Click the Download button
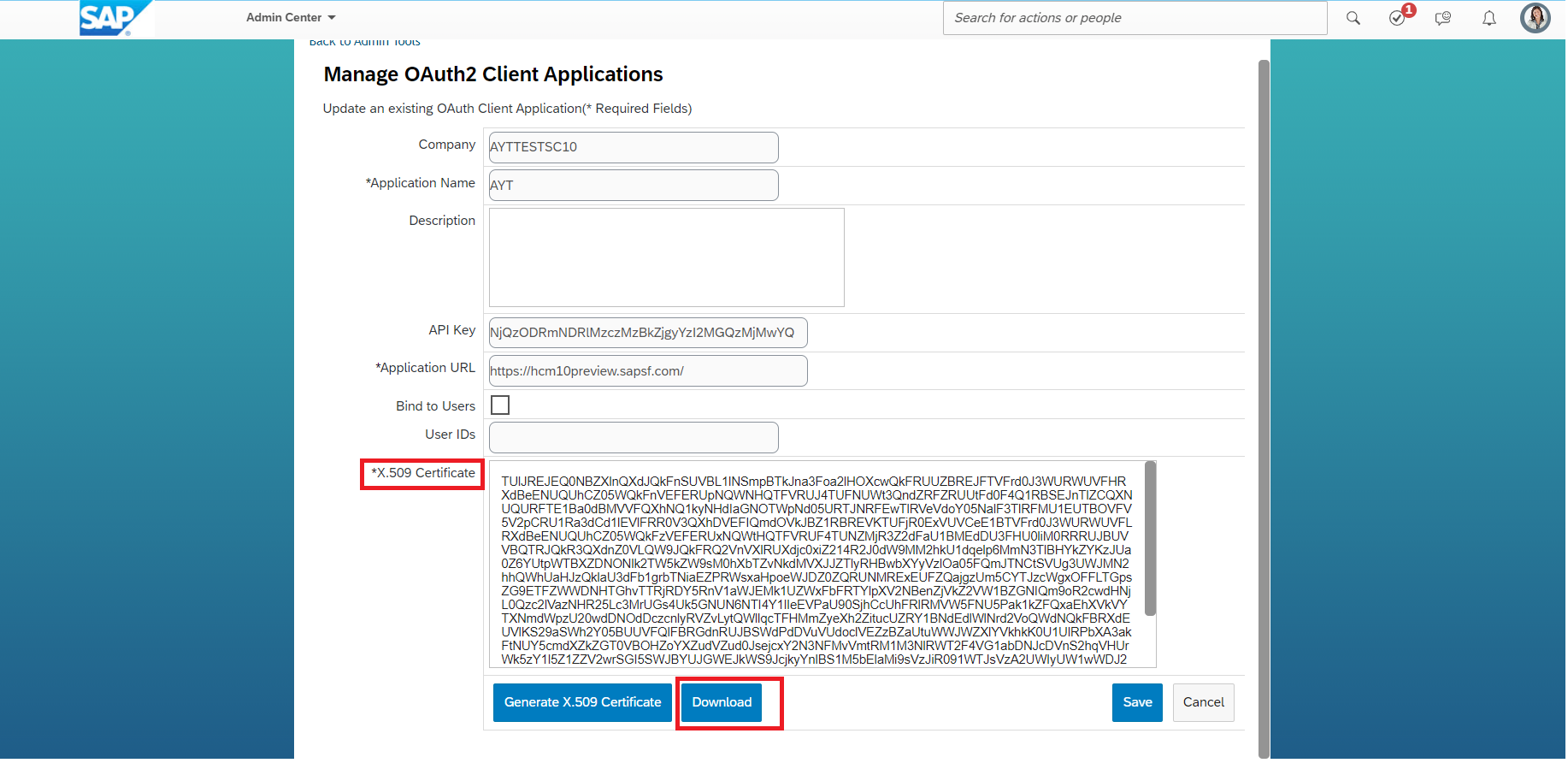This screenshot has height=763, width=1568. [x=722, y=702]
